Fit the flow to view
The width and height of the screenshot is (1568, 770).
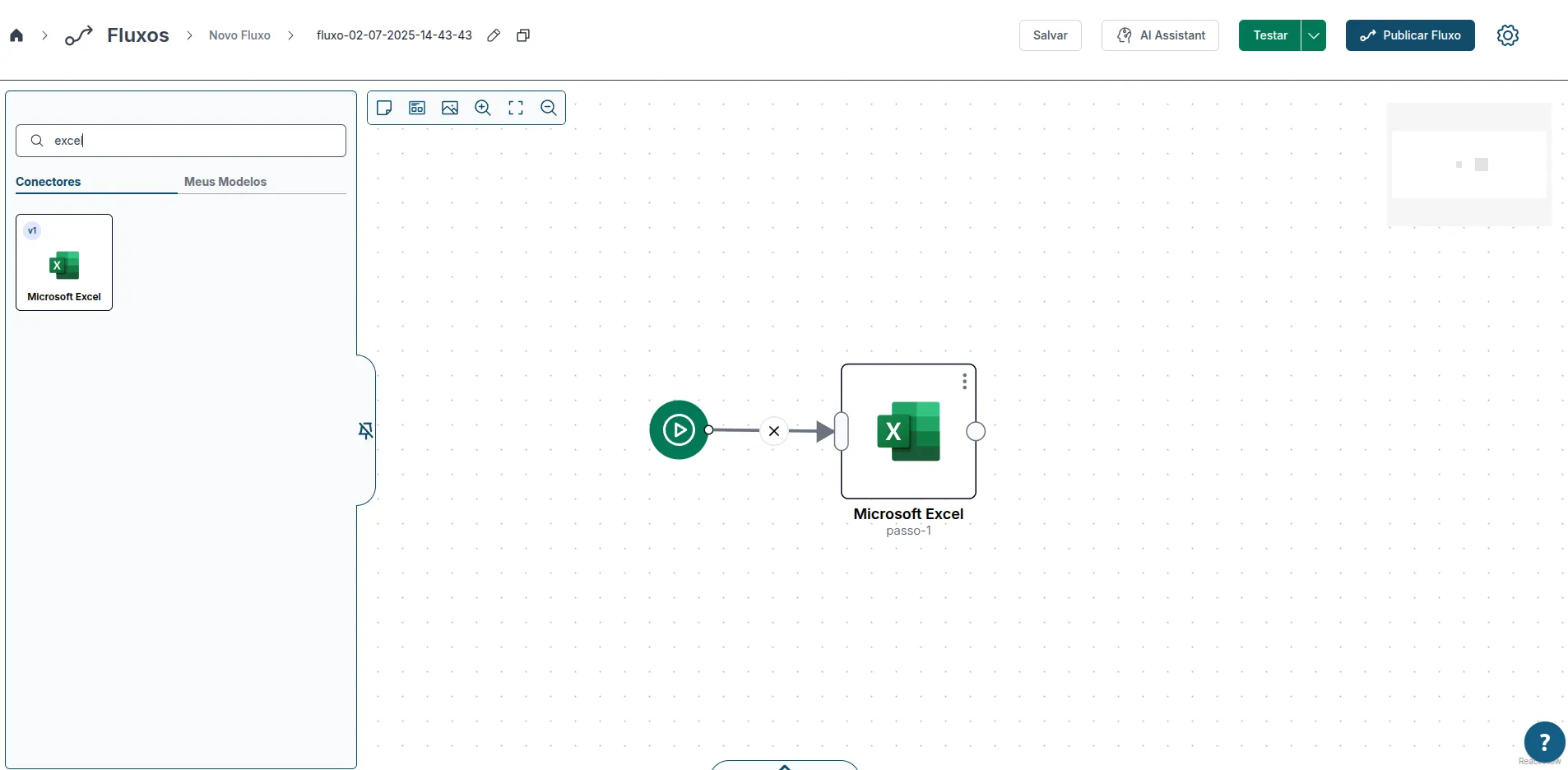[516, 108]
